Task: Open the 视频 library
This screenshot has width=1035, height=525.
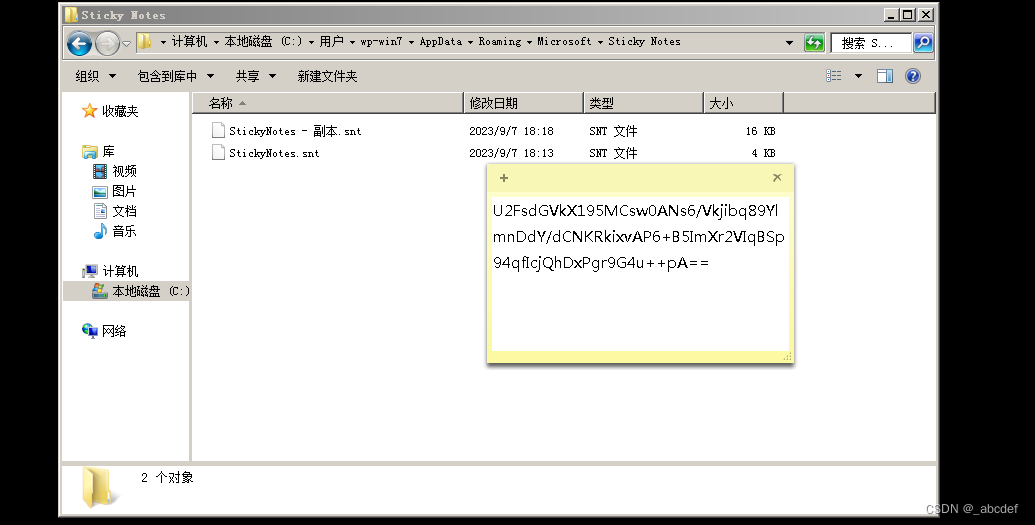Action: [x=124, y=172]
